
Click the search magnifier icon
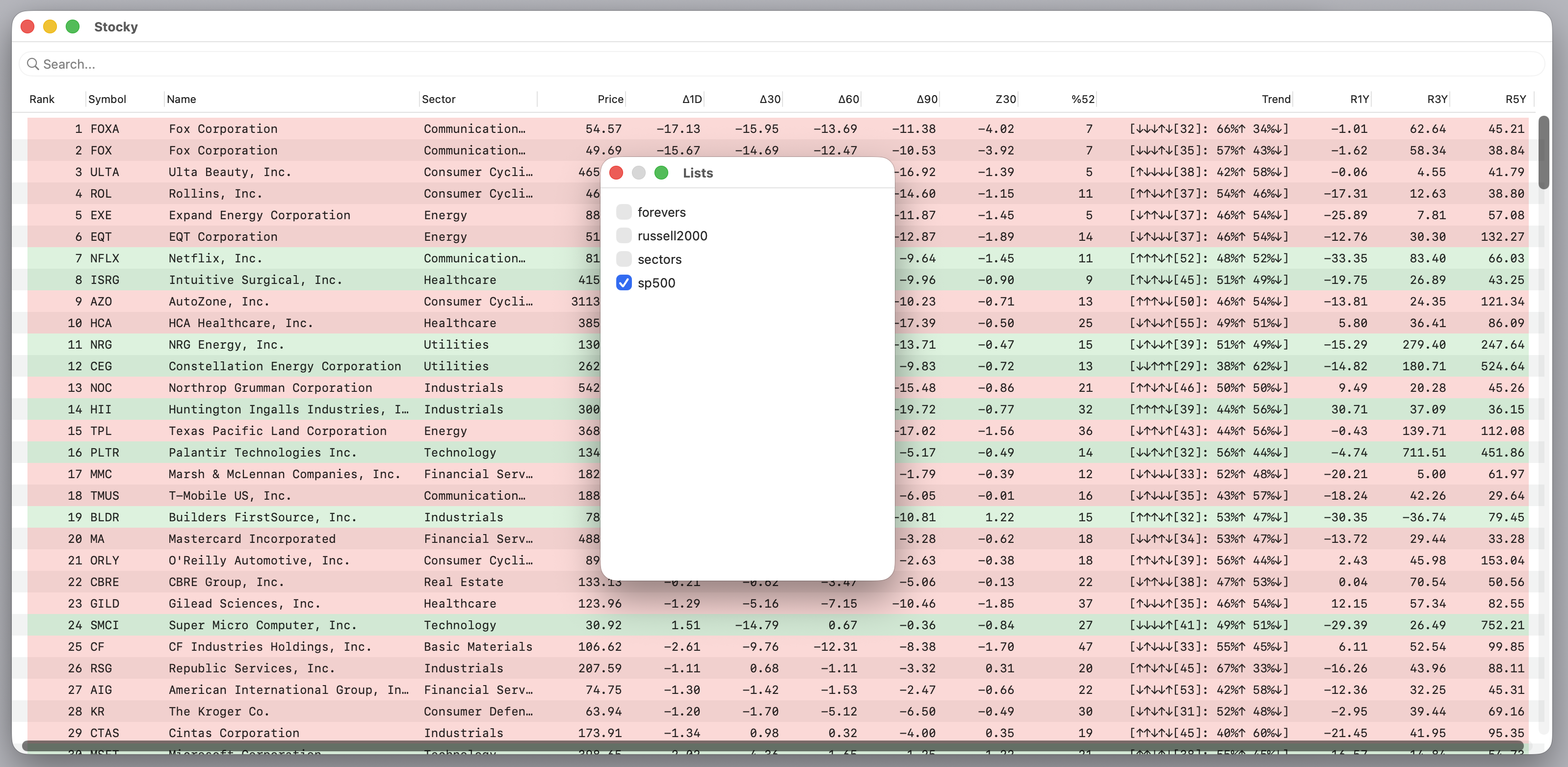pyautogui.click(x=33, y=64)
